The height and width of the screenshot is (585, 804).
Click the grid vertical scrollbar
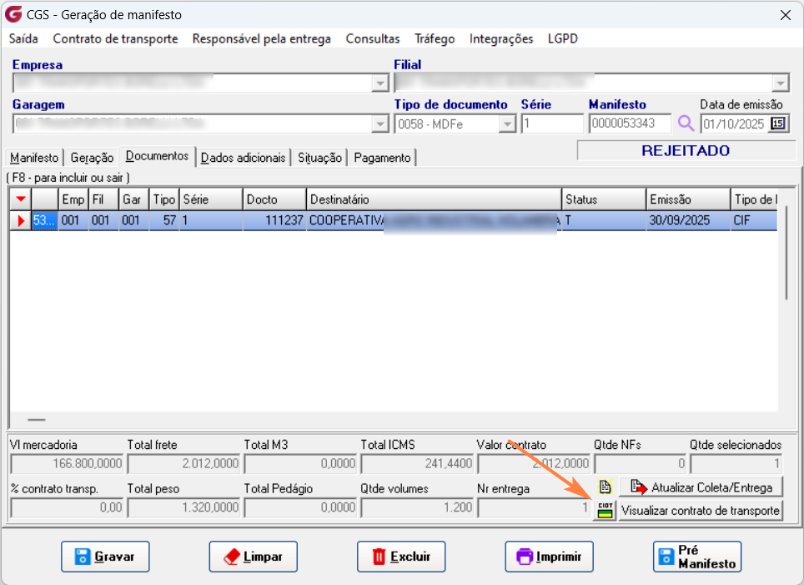786,254
